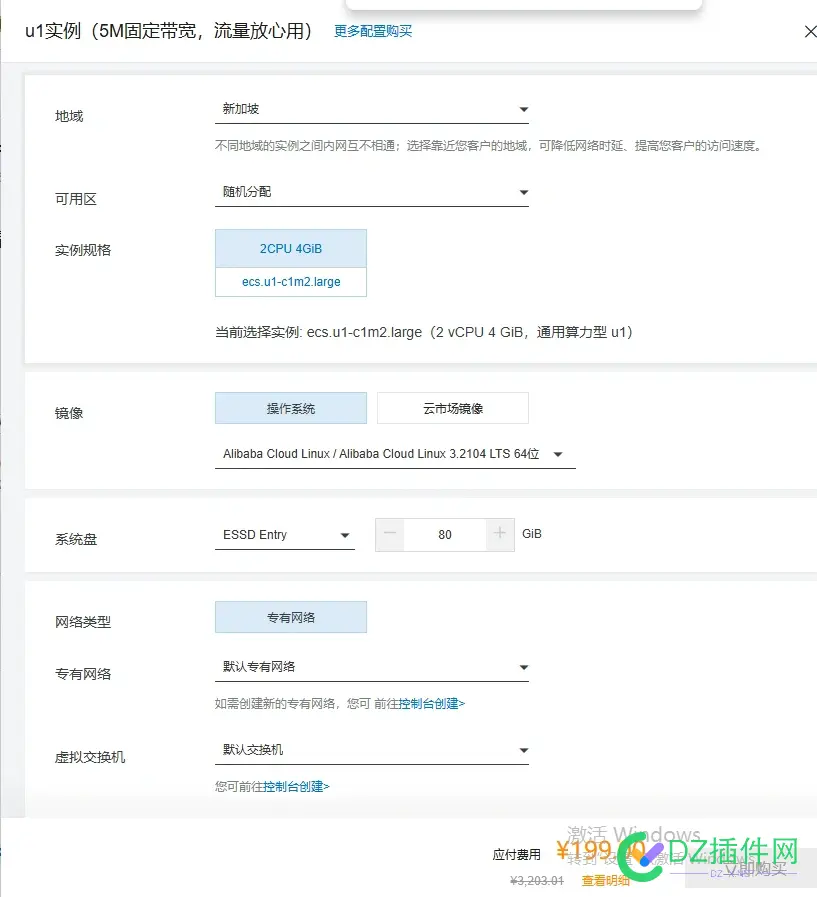Open the Alibaba Cloud Linux image dropdown
This screenshot has width=817, height=897.
pyautogui.click(x=393, y=453)
